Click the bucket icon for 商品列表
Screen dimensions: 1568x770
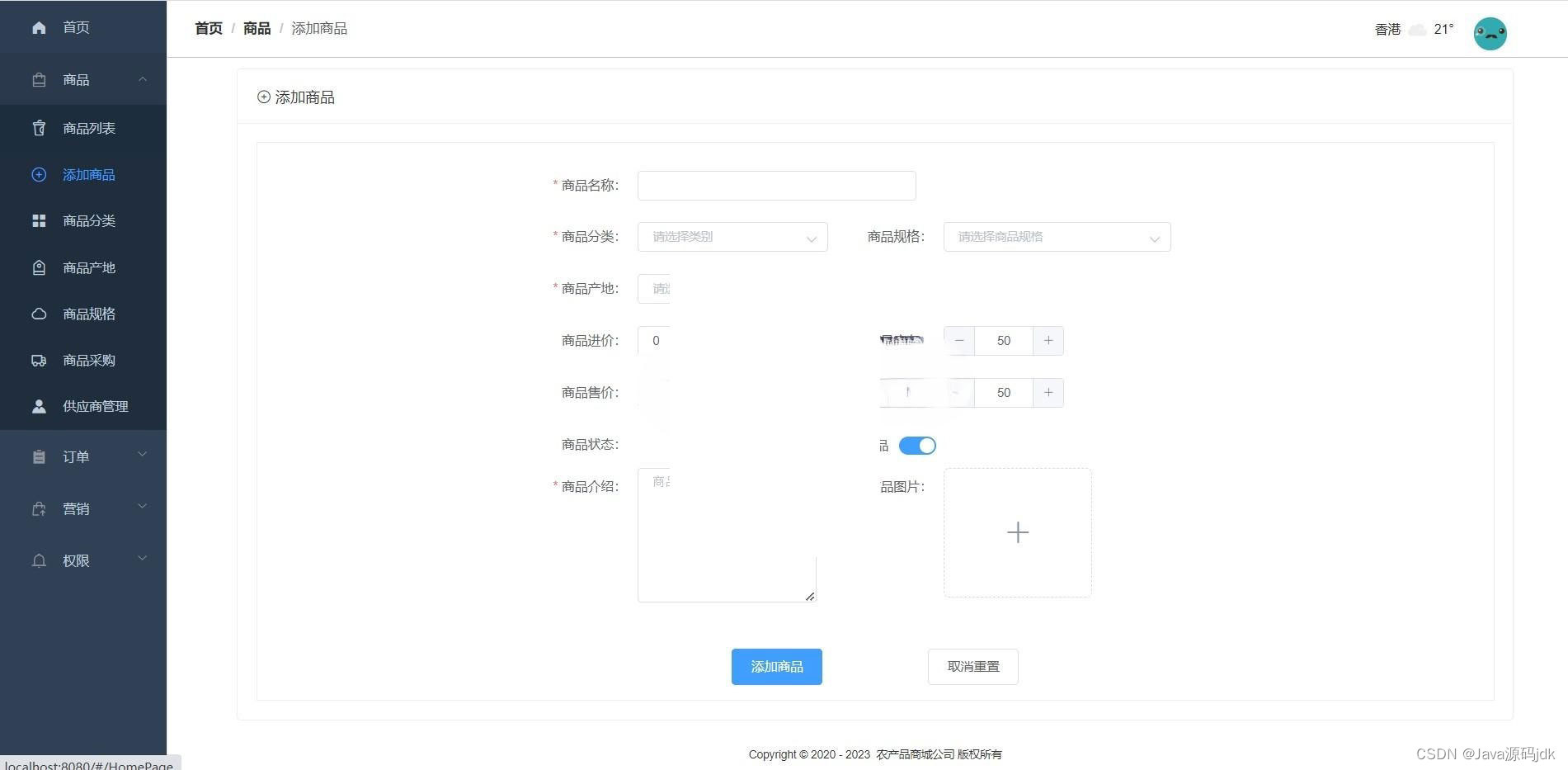39,128
